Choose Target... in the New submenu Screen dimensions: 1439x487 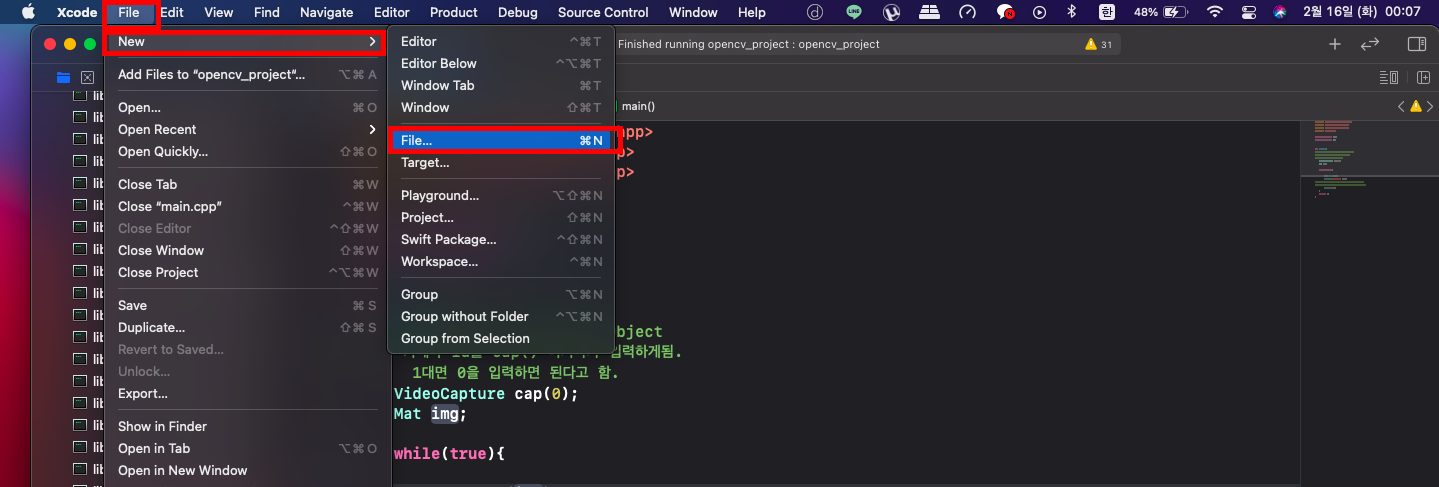[x=501, y=162]
